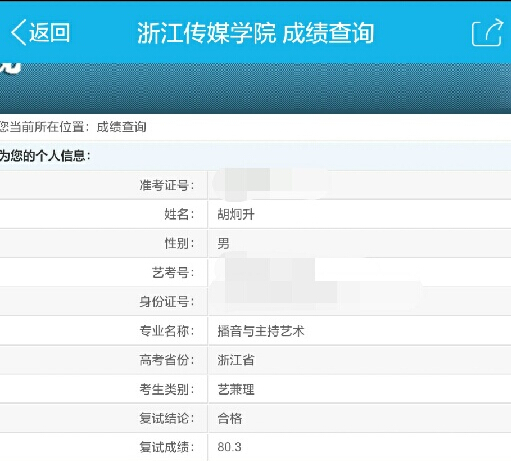Image resolution: width=511 pixels, height=461 pixels.
Task: Select the name value 胡炯升
Action: [x=236, y=214]
